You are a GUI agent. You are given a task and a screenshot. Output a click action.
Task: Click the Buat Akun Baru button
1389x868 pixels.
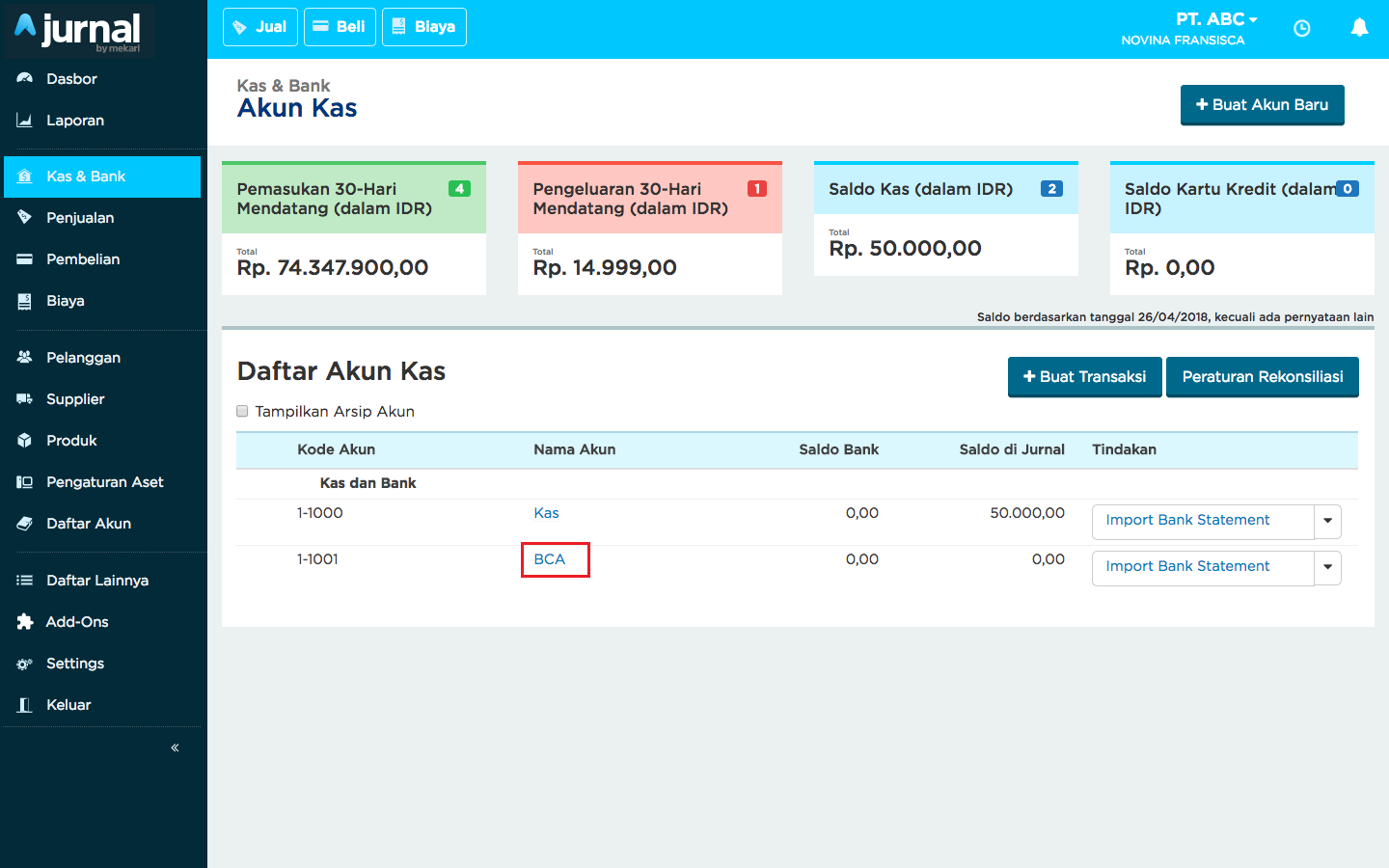[x=1262, y=105]
